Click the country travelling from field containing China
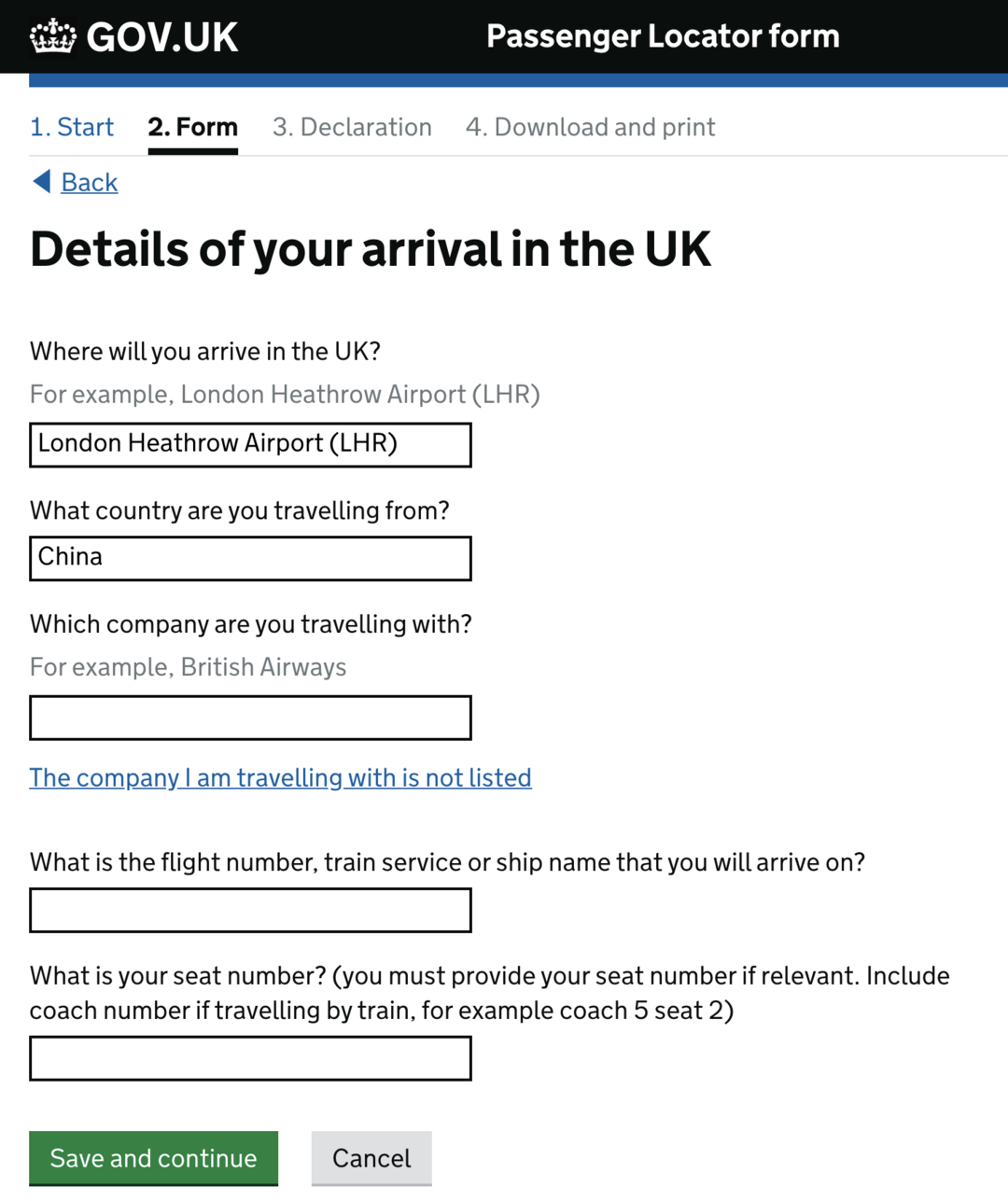Image resolution: width=1008 pixels, height=1201 pixels. click(x=250, y=558)
